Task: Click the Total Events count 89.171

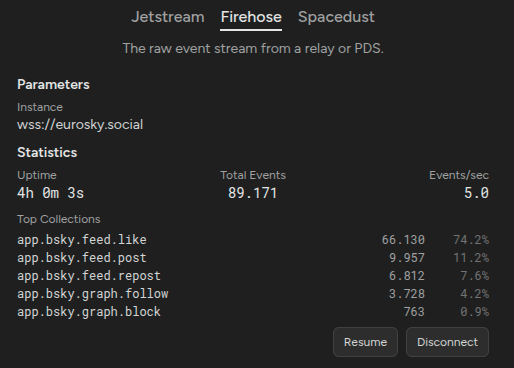Action: click(x=253, y=193)
